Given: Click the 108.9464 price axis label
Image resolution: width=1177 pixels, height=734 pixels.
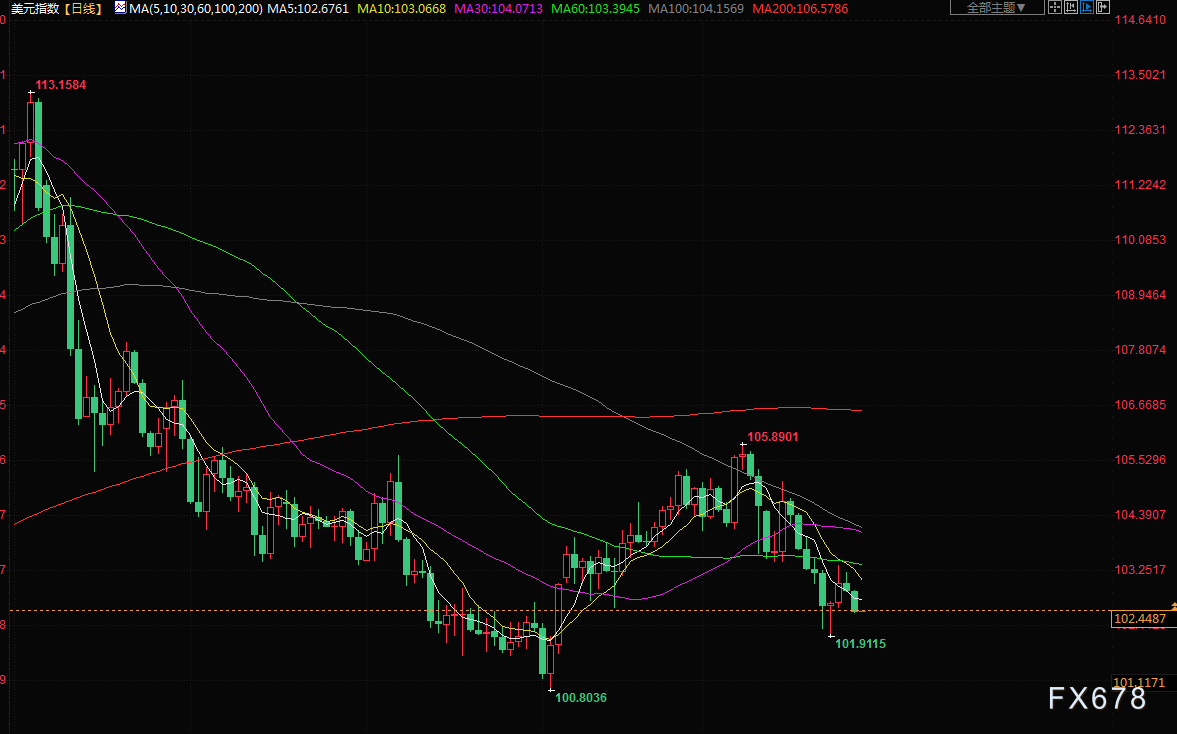Looking at the screenshot, I should point(1140,295).
